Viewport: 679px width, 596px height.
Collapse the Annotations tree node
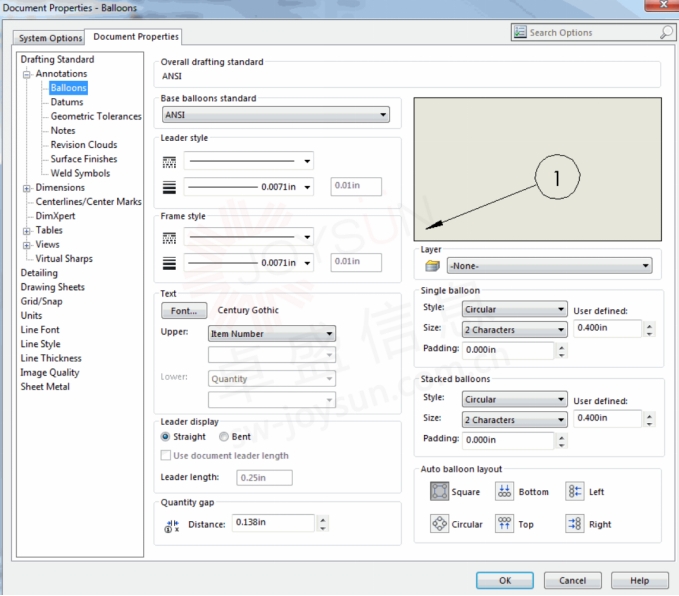(x=27, y=74)
